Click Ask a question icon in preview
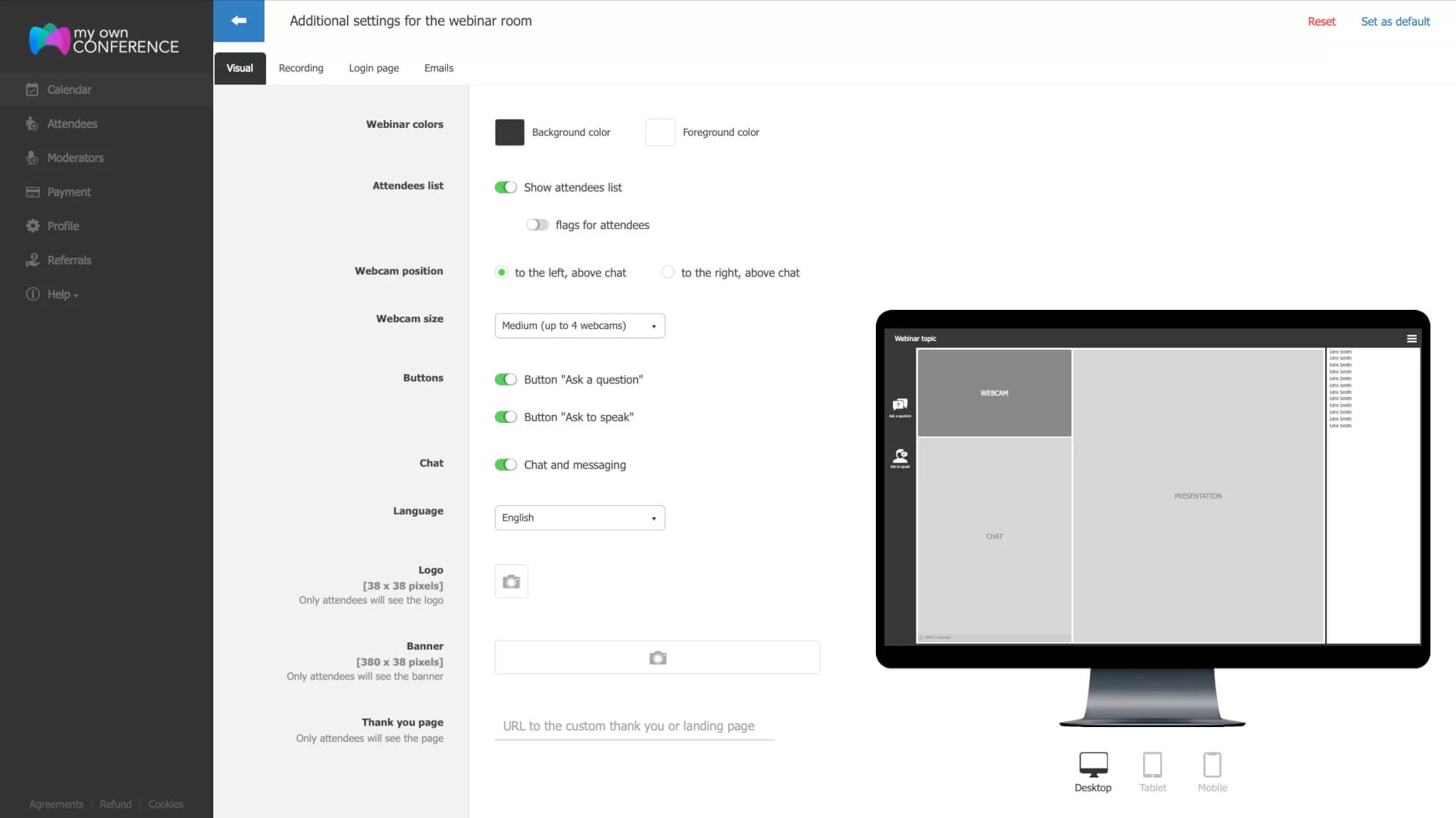The width and height of the screenshot is (1456, 818). [900, 407]
